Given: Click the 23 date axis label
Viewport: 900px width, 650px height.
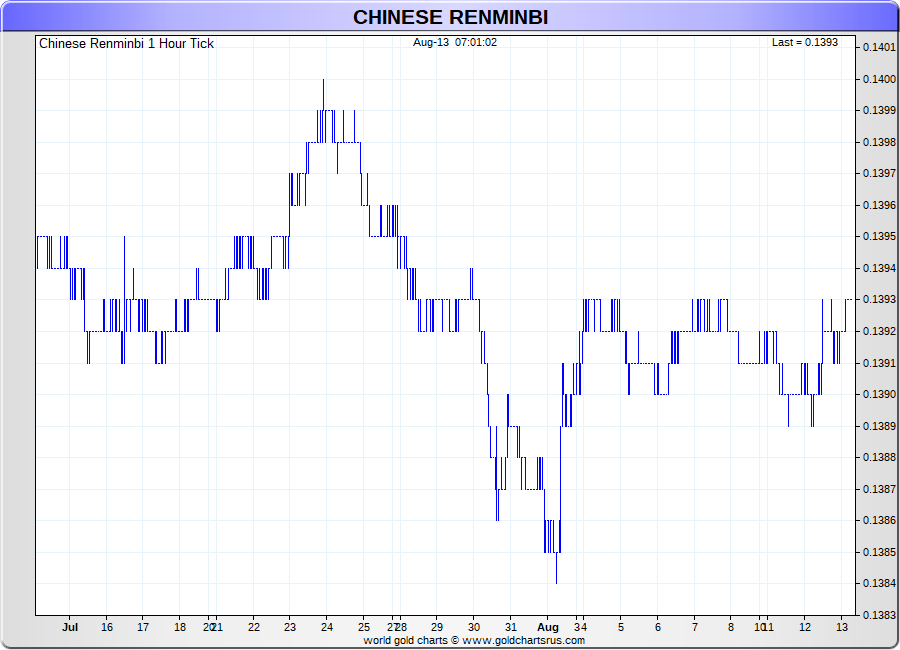Looking at the screenshot, I should (290, 627).
